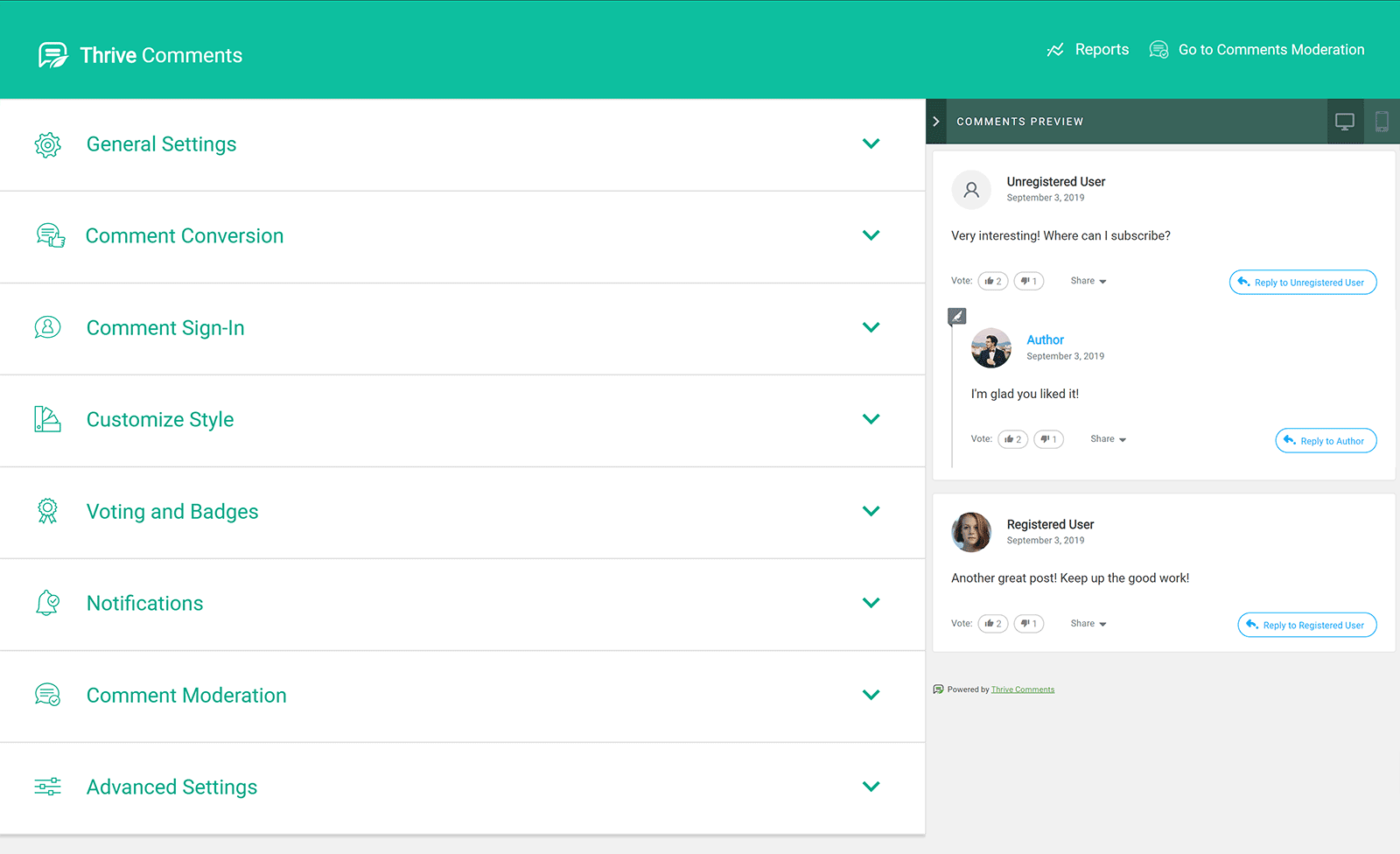Viewport: 1400px width, 854px height.
Task: Click Reply to Registered User button
Action: click(x=1307, y=625)
